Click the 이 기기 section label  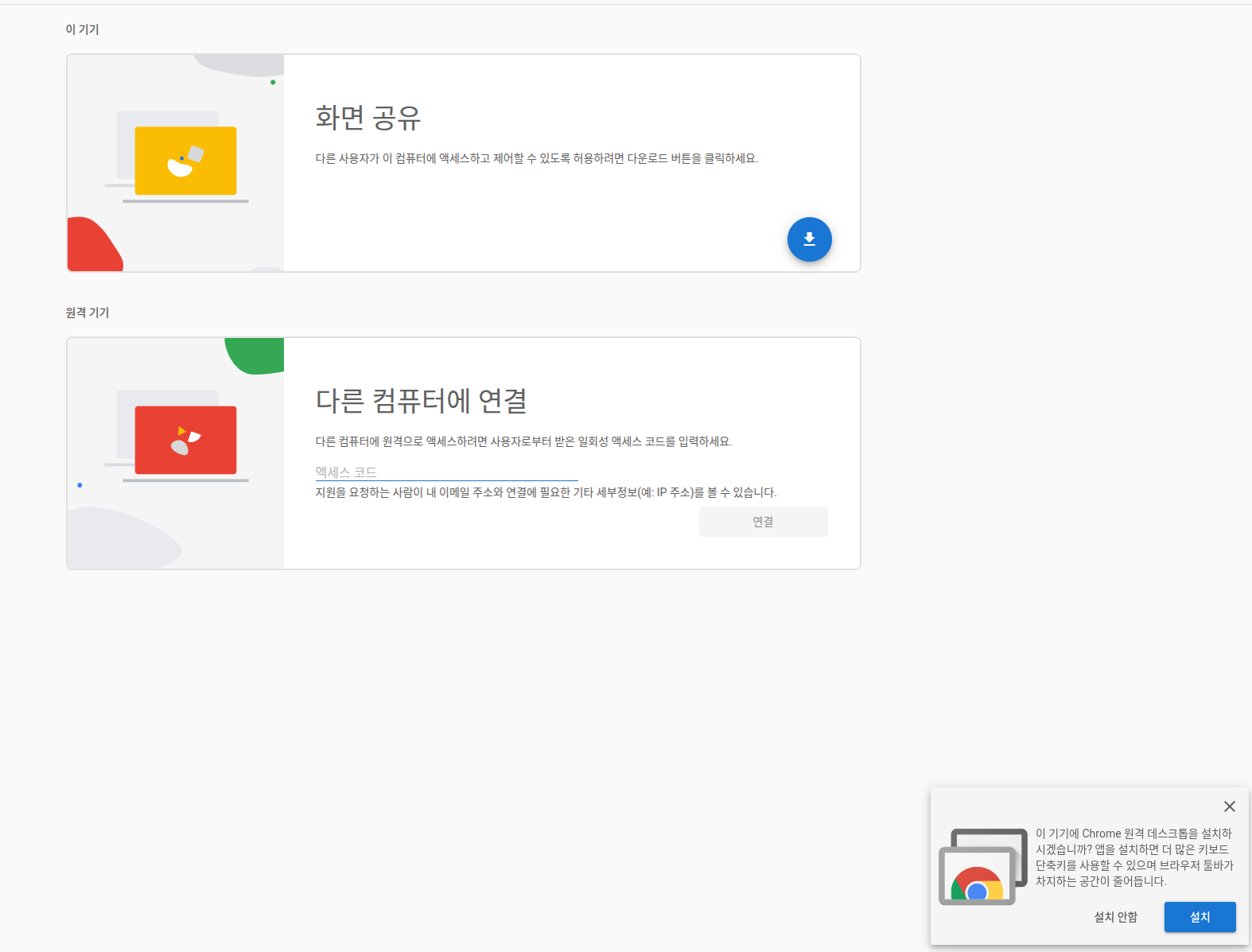(82, 29)
